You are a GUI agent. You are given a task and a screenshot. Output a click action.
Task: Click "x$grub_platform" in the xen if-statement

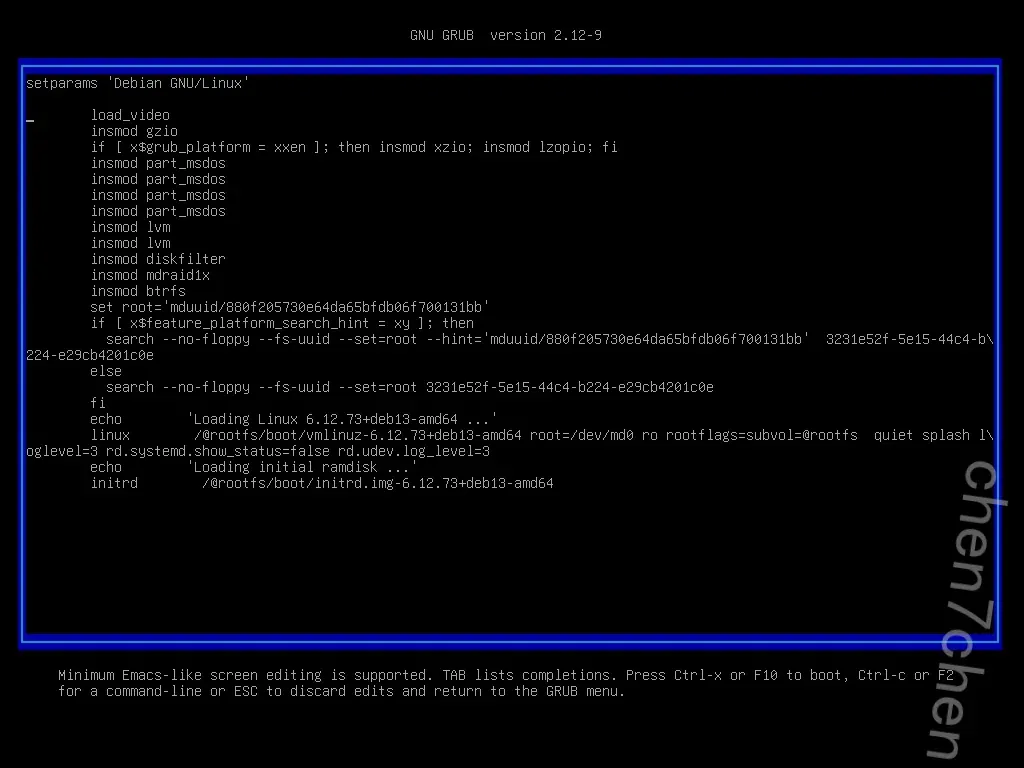(x=190, y=148)
